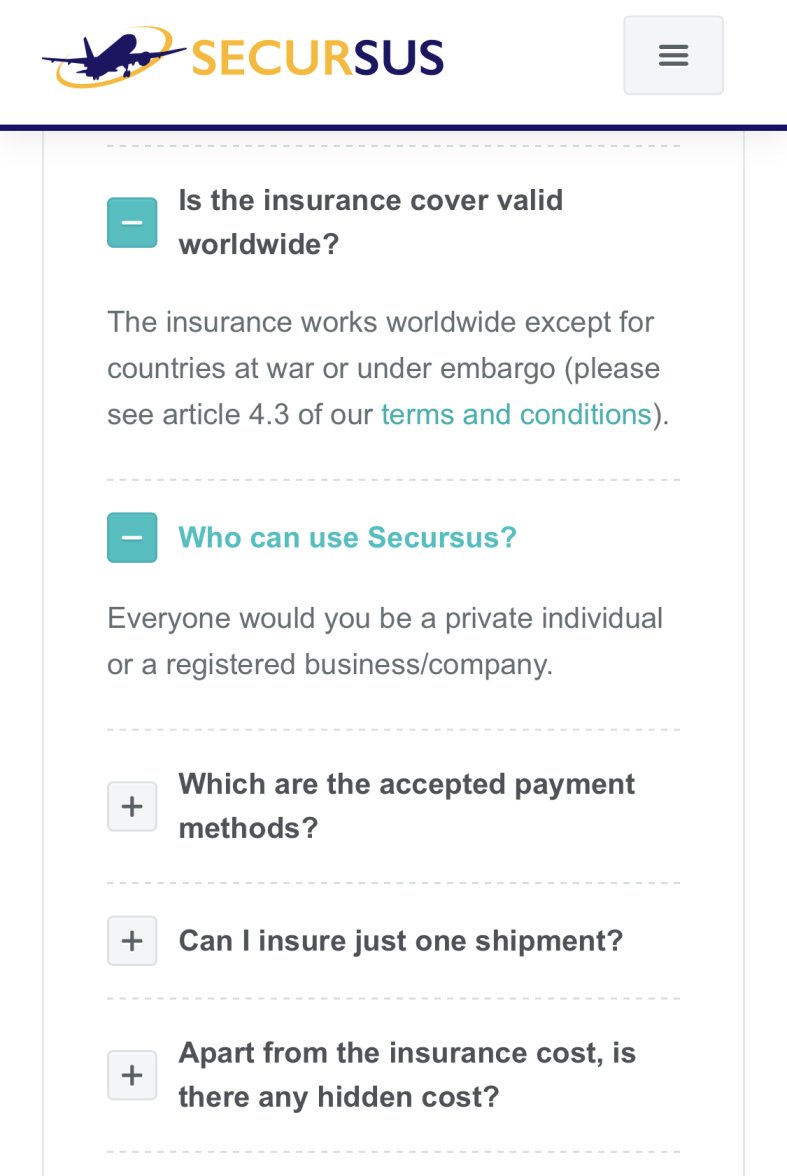787x1176 pixels.
Task: Expand the hidden cost question plus icon
Action: tap(132, 1075)
